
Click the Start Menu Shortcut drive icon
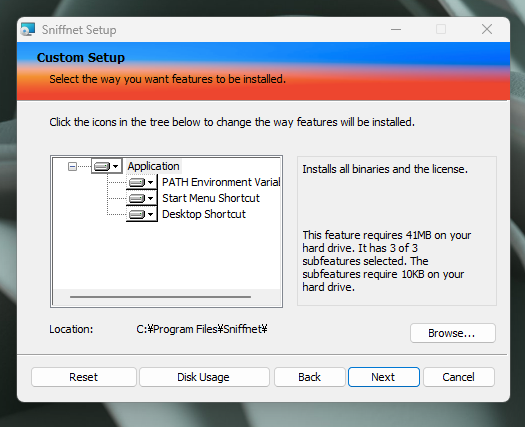coord(137,198)
